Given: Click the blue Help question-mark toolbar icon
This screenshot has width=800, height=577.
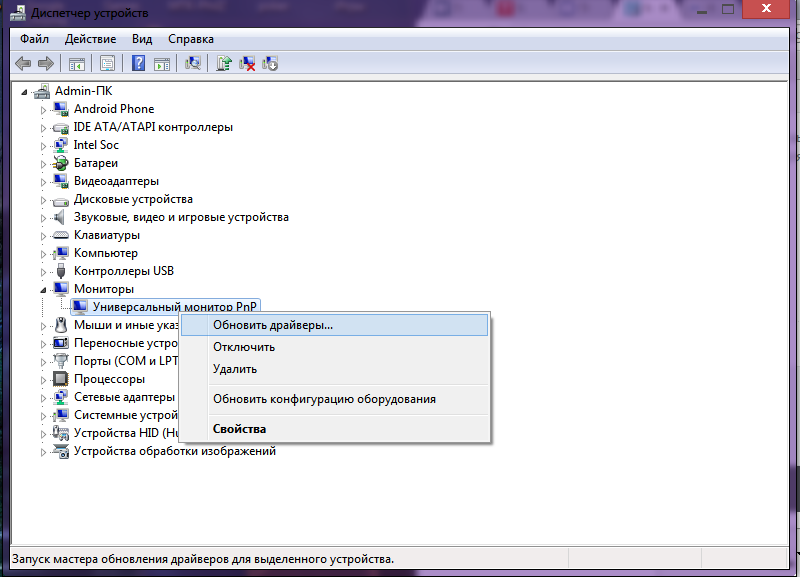Looking at the screenshot, I should click(x=138, y=63).
